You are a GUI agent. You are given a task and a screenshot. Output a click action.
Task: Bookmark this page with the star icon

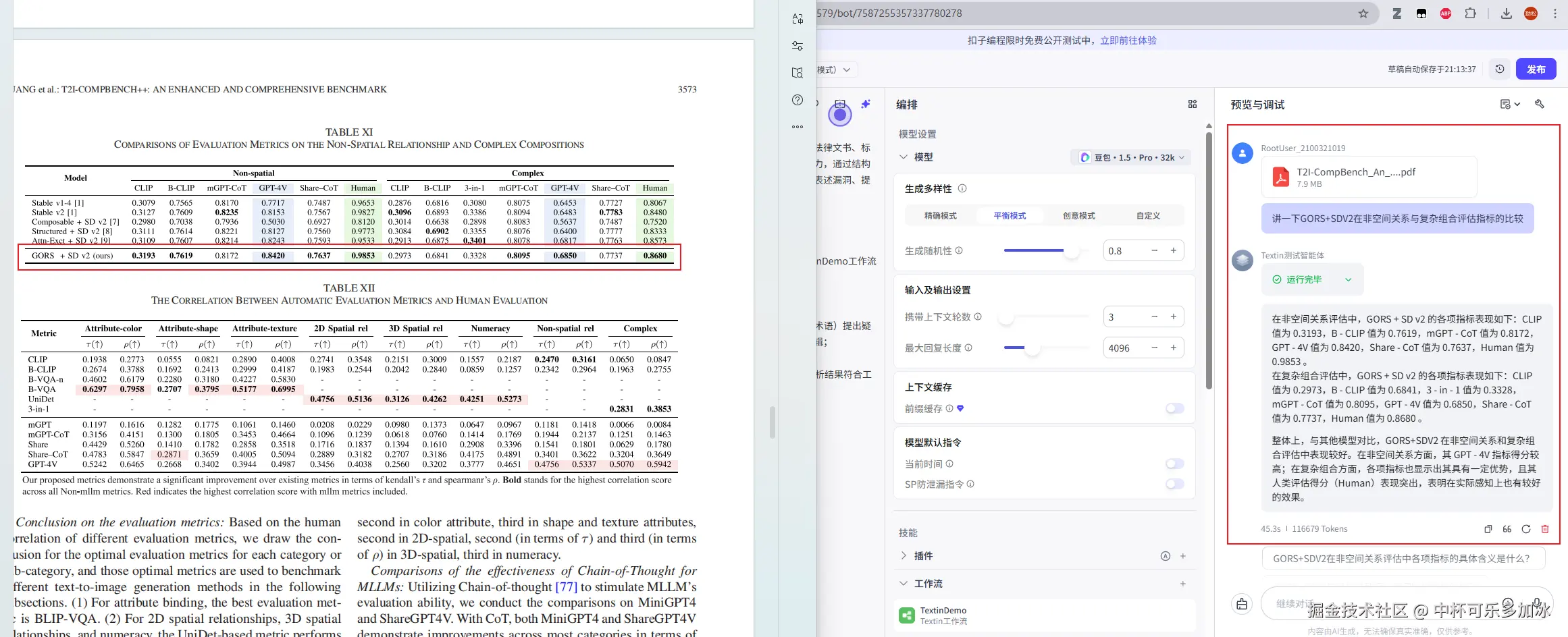tap(1363, 13)
